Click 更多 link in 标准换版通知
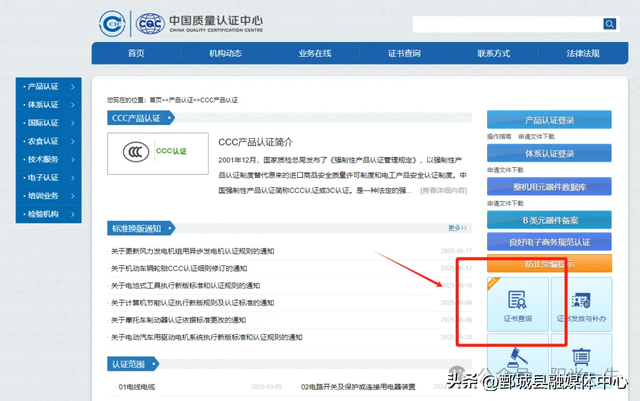The width and height of the screenshot is (640, 401). (458, 228)
